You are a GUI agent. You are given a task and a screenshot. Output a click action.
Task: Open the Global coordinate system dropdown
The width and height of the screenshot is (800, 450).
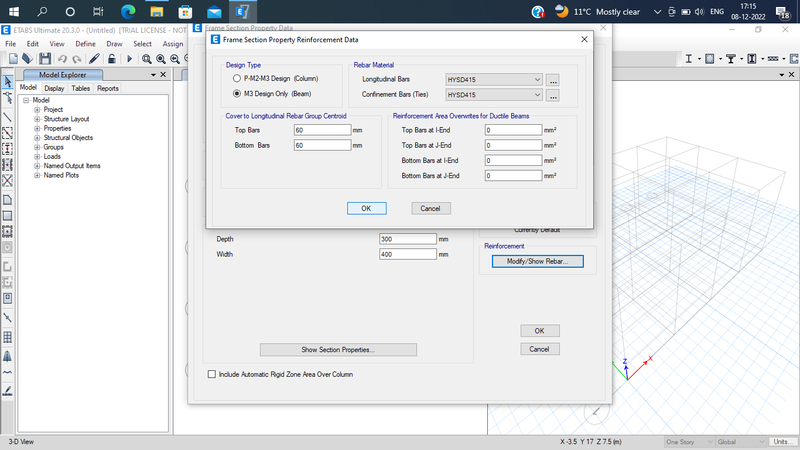click(740, 442)
